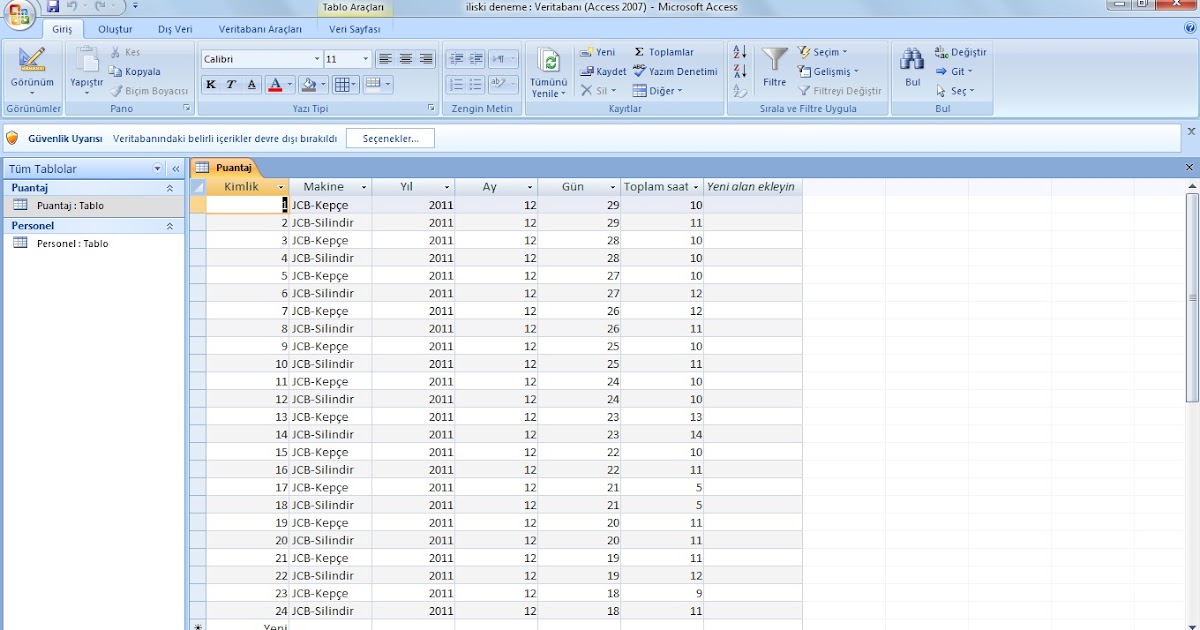The width and height of the screenshot is (1200, 630).
Task: Open the Görünüm view button
Action: tap(32, 71)
